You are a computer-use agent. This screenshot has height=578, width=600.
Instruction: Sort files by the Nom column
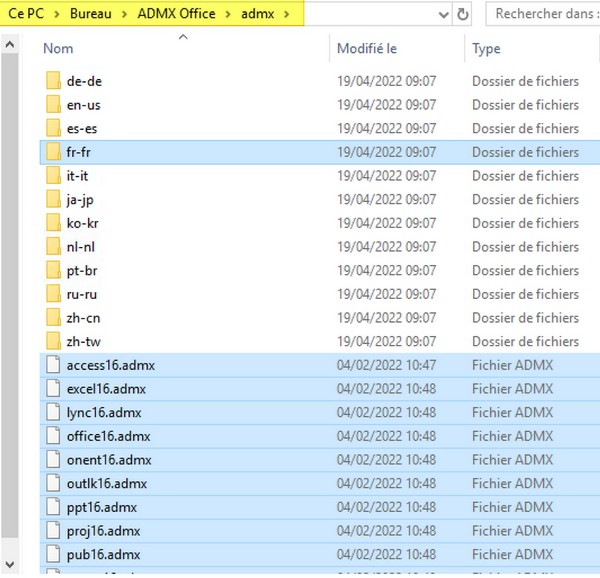(x=59, y=48)
